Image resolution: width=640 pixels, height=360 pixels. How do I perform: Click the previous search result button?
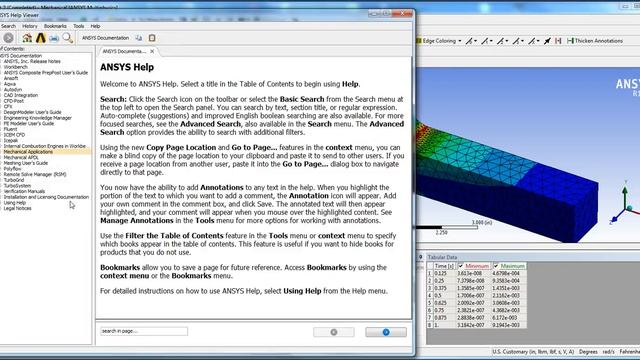[334, 332]
